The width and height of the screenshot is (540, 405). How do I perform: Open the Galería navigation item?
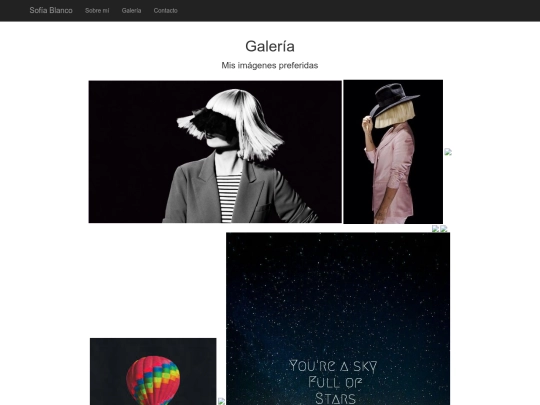[x=131, y=11]
